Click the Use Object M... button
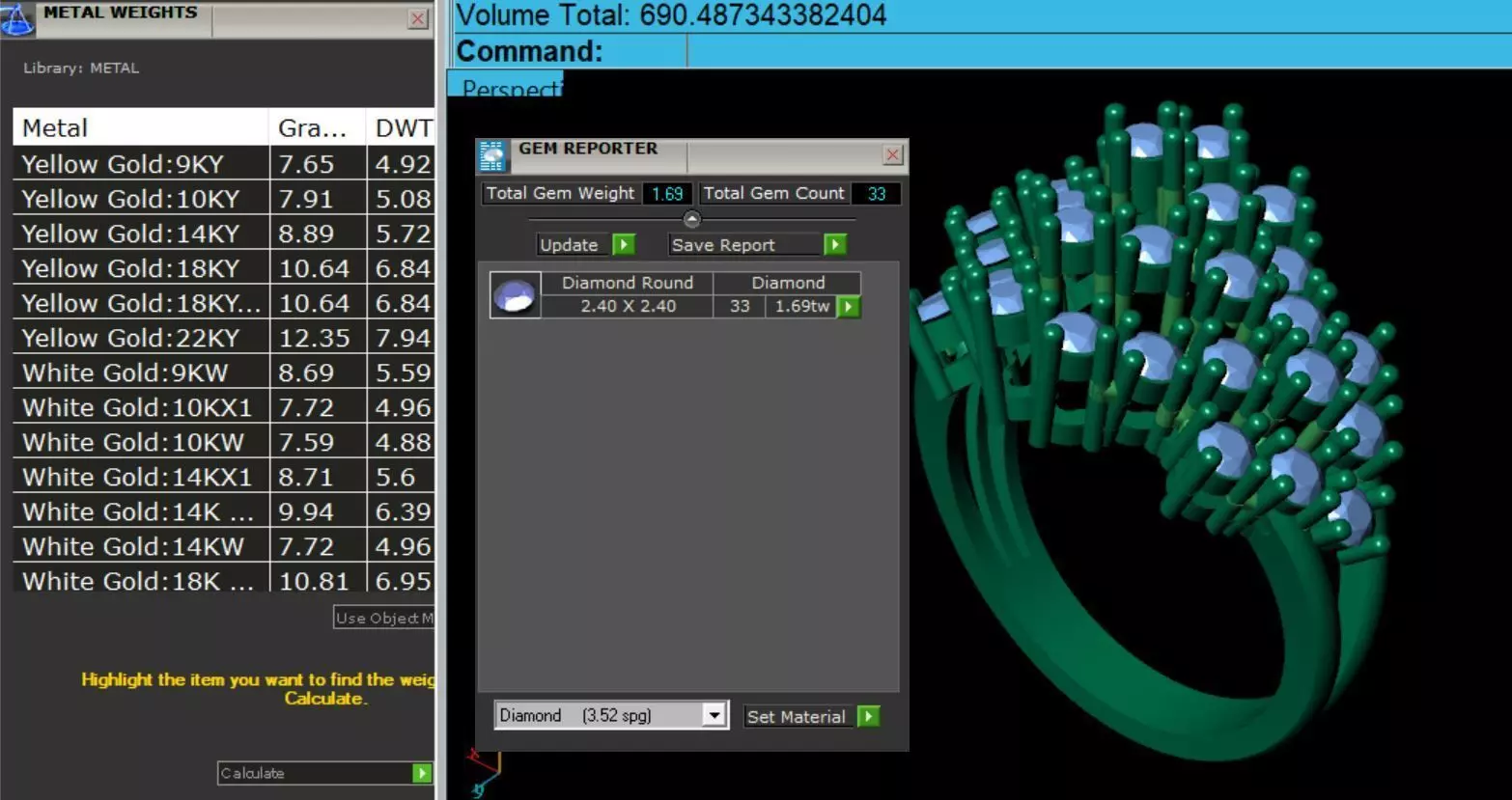 pyautogui.click(x=383, y=618)
